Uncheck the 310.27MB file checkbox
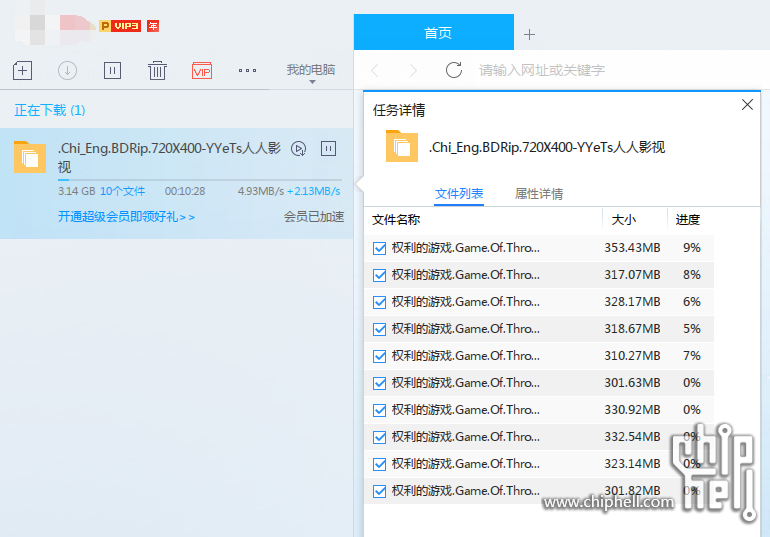The width and height of the screenshot is (770, 537). coord(379,356)
